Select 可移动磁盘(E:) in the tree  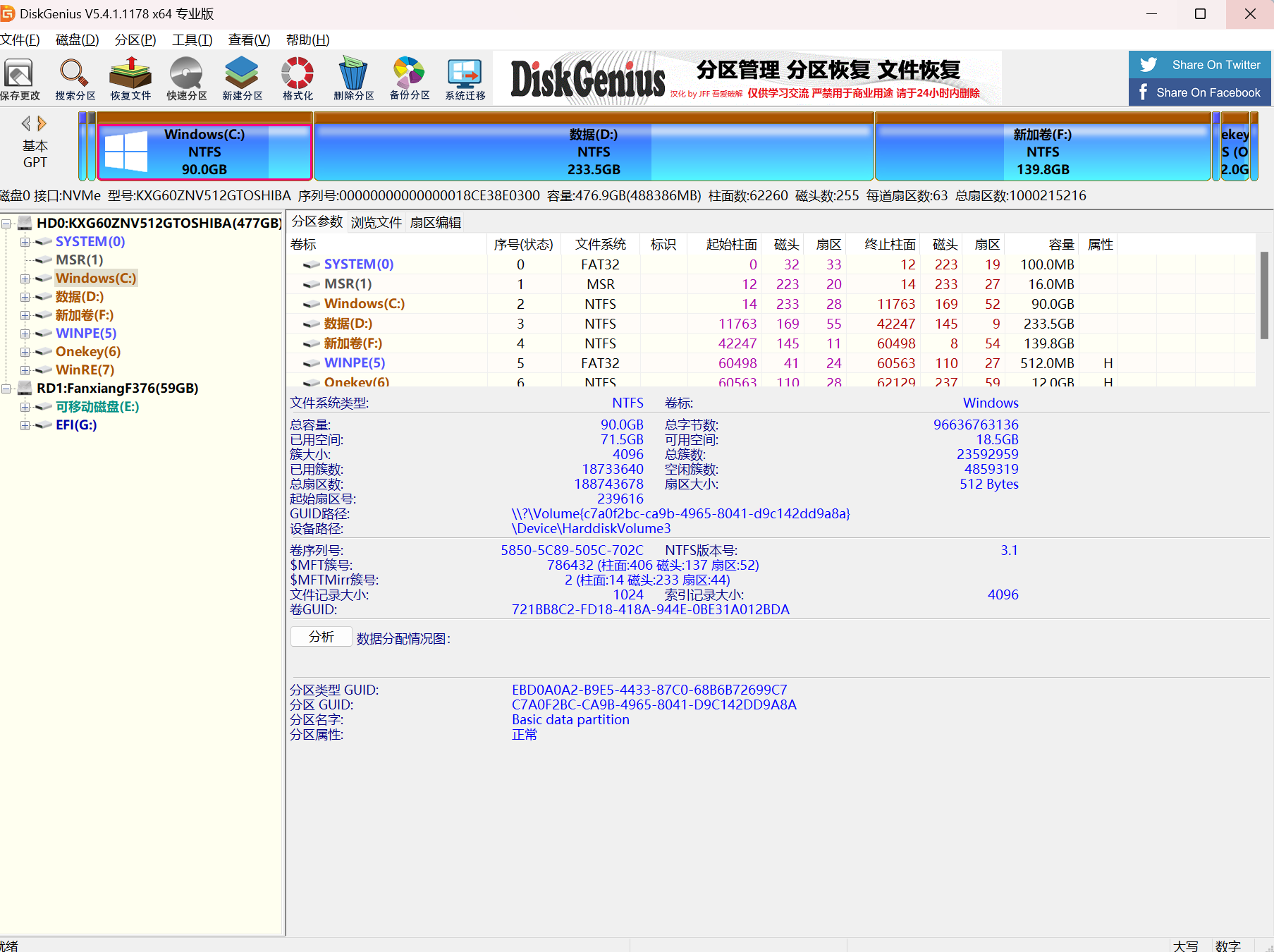pyautogui.click(x=97, y=407)
